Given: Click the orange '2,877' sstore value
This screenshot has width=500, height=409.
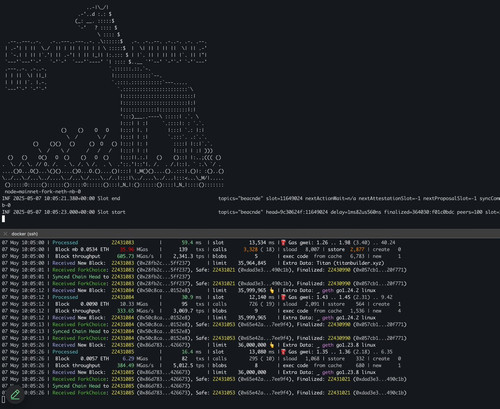Looking at the screenshot, I should point(357,249).
